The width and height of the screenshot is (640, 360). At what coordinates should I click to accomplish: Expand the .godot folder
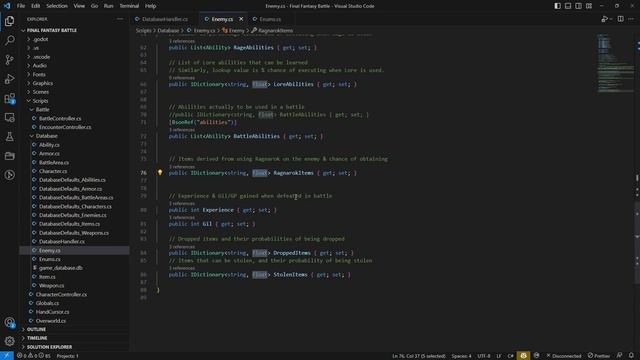pyautogui.click(x=41, y=39)
